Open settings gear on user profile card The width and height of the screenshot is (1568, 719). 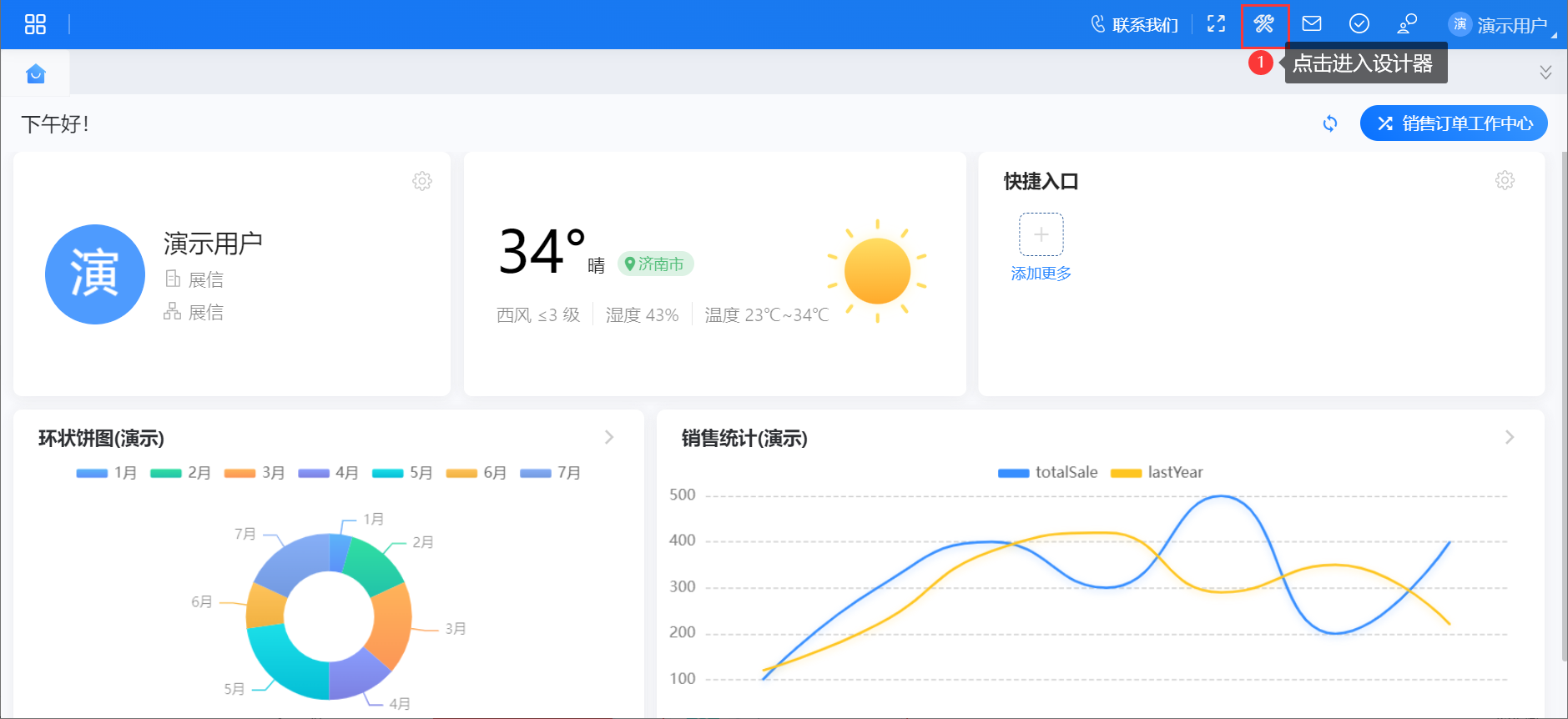click(422, 181)
